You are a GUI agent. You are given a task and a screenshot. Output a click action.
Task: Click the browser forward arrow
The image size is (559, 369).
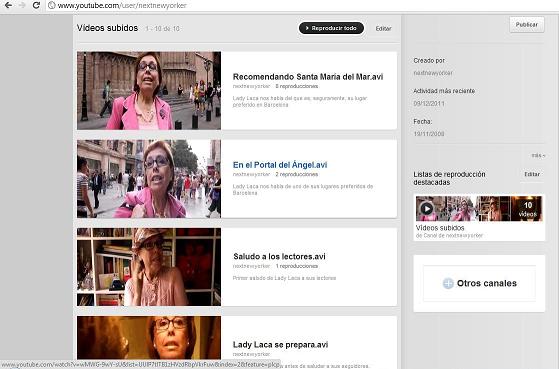point(22,5)
